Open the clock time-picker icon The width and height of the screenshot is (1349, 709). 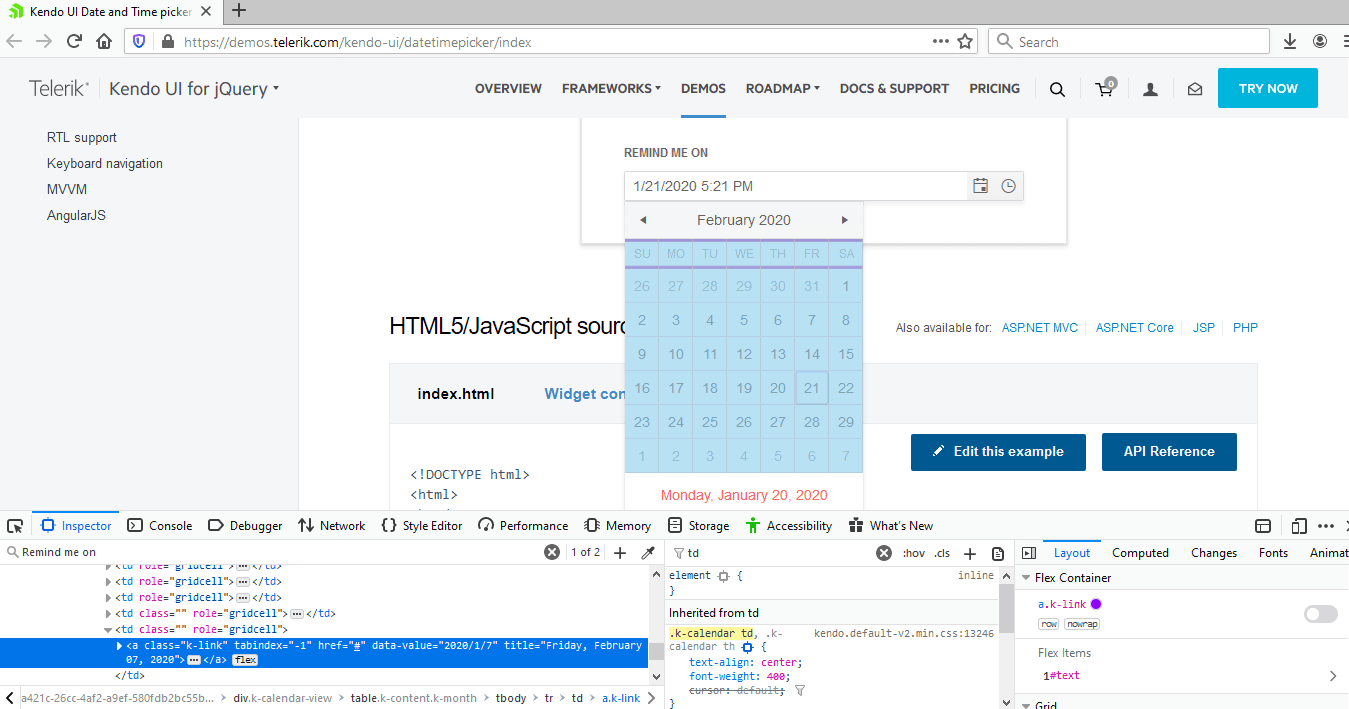point(1008,186)
